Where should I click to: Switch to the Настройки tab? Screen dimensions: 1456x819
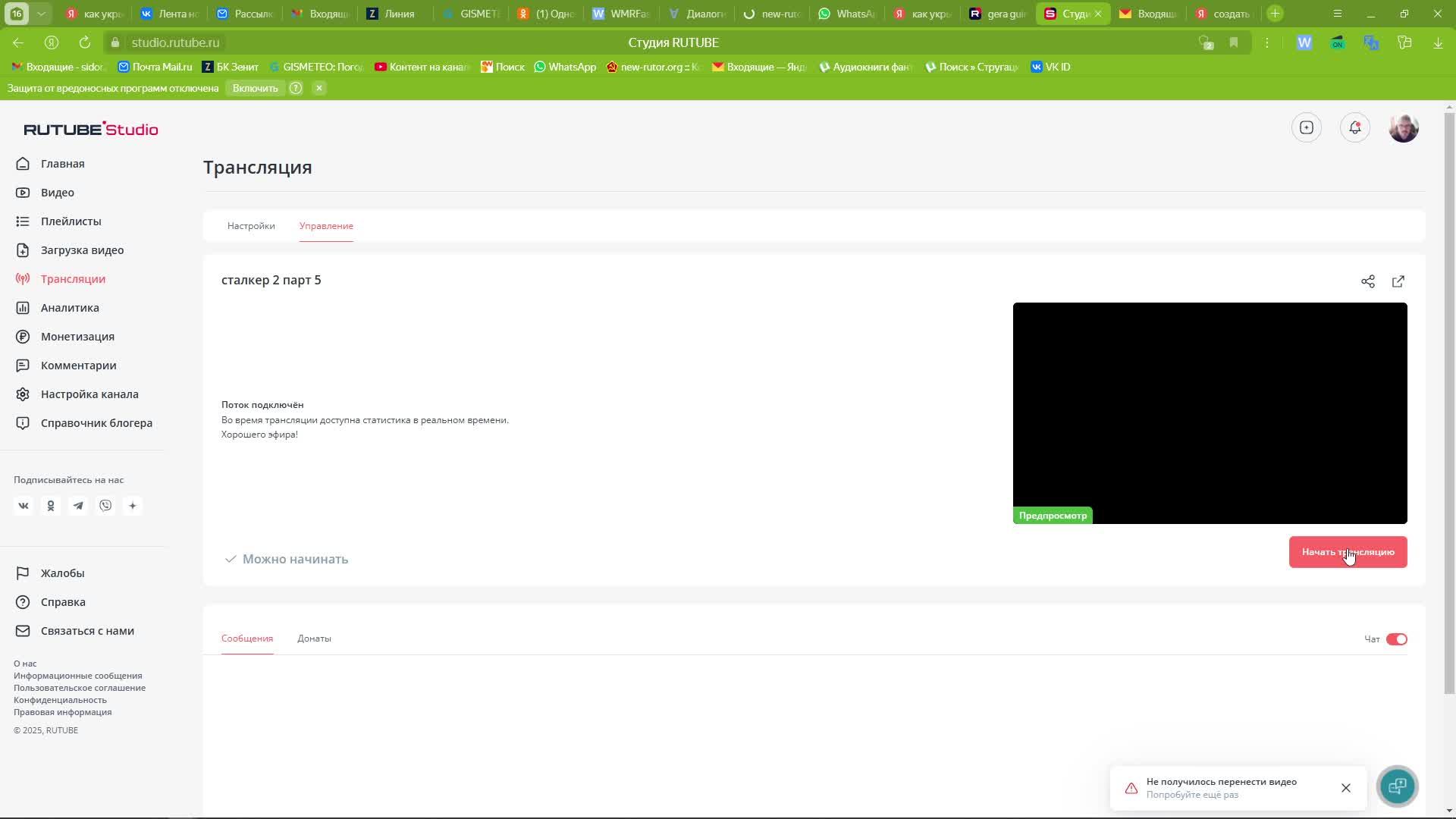(251, 226)
